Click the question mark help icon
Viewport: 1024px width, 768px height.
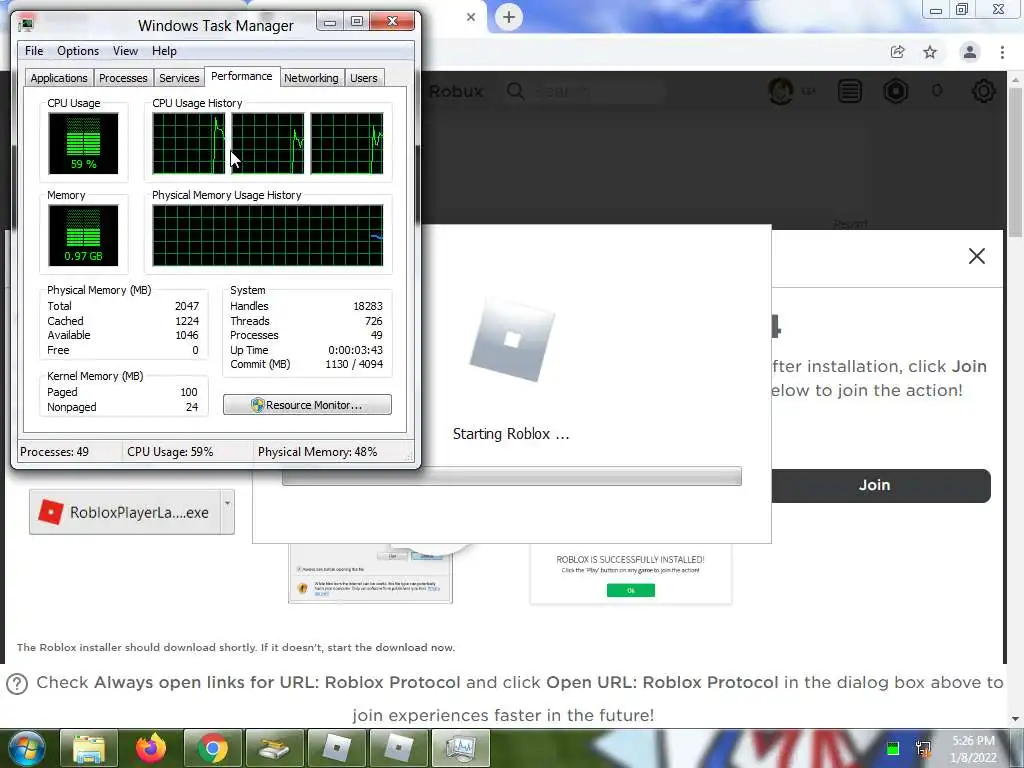tap(17, 684)
